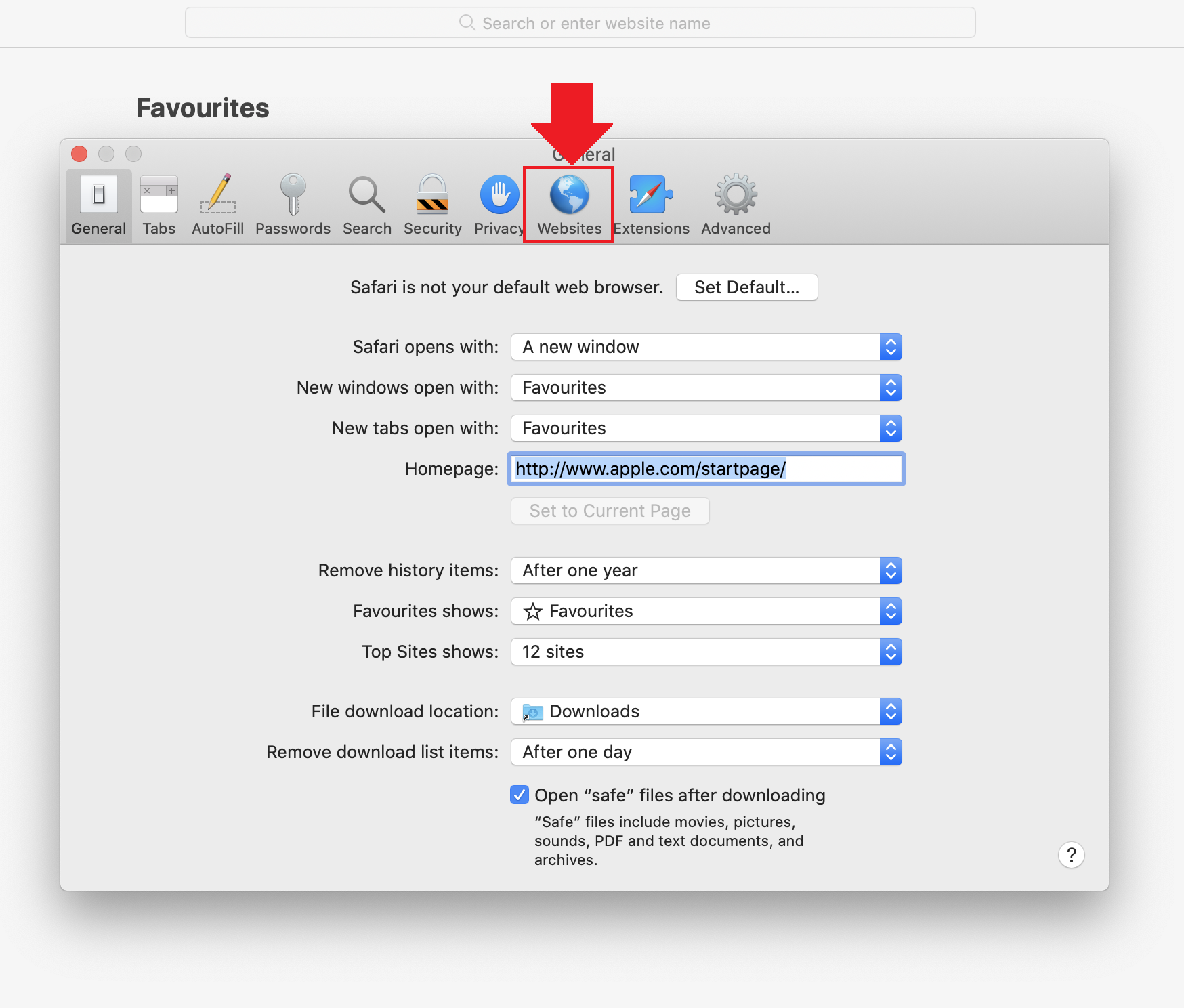Expand the New tabs open with dropdown
The width and height of the screenshot is (1184, 1008).
pyautogui.click(x=706, y=428)
